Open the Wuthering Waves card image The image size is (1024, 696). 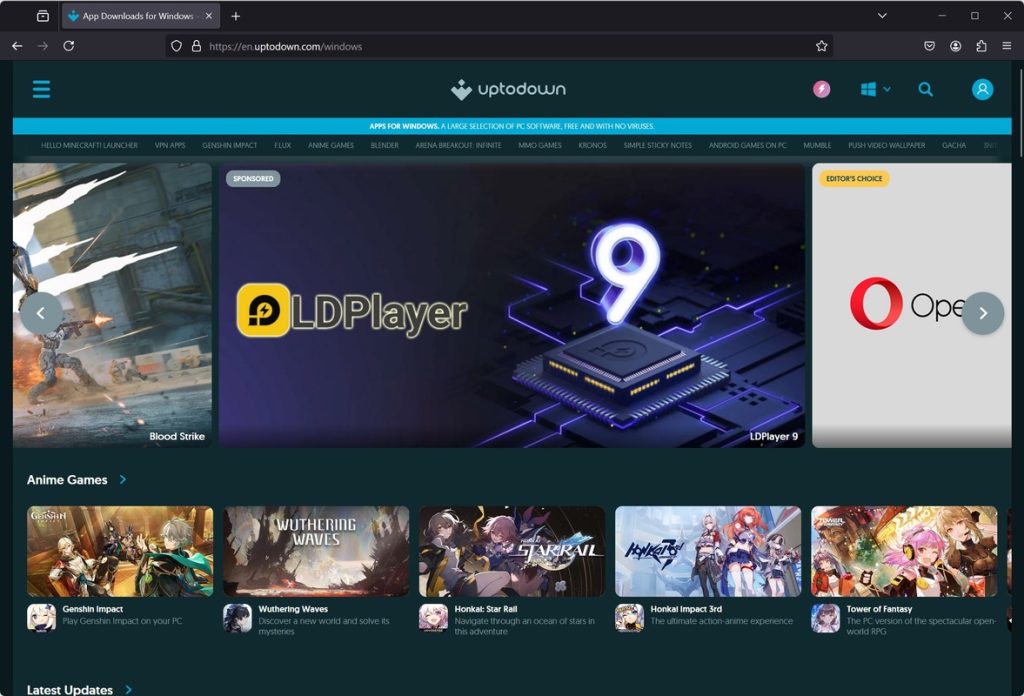[316, 551]
